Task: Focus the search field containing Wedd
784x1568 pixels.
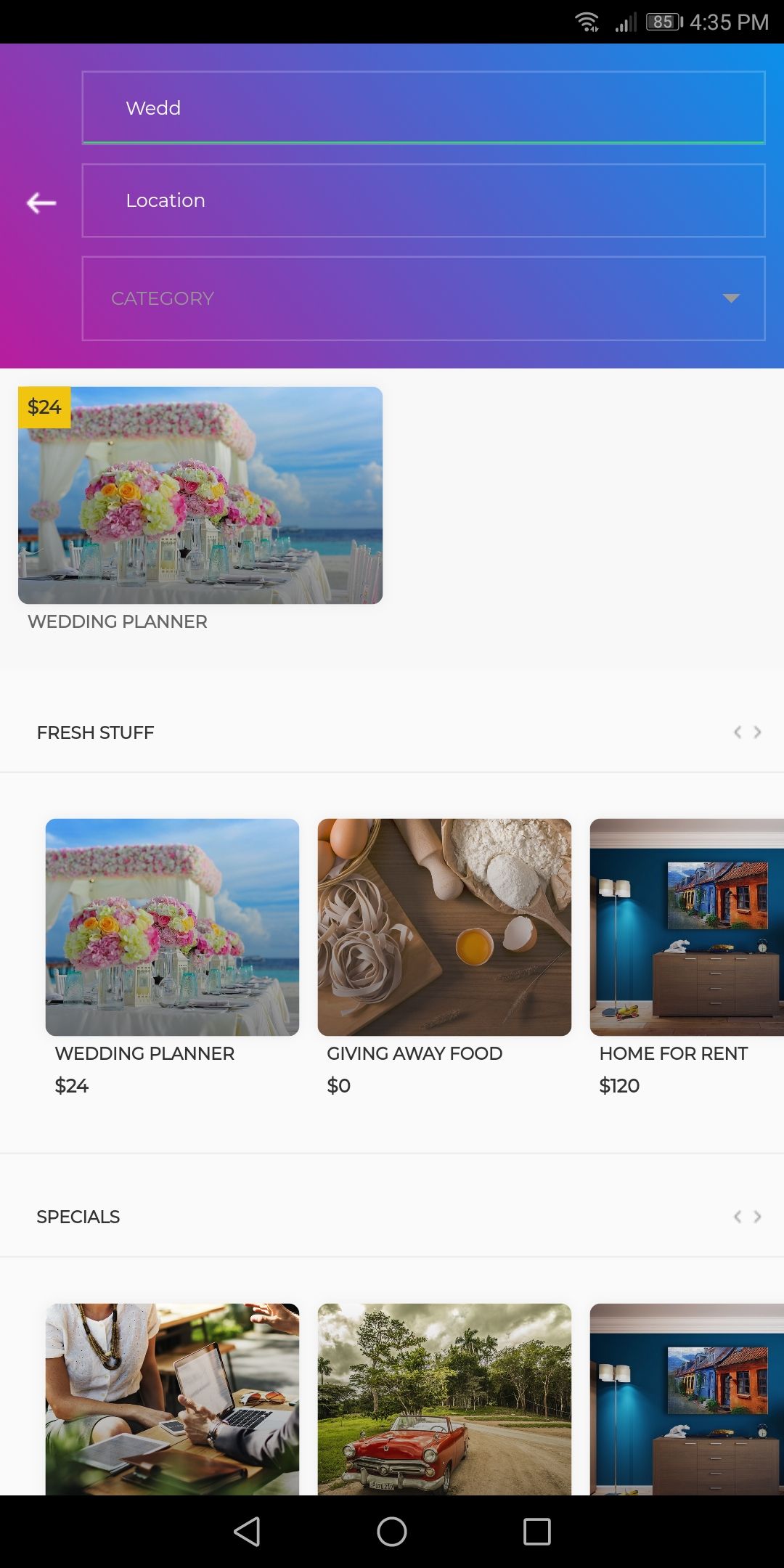Action: tap(423, 107)
